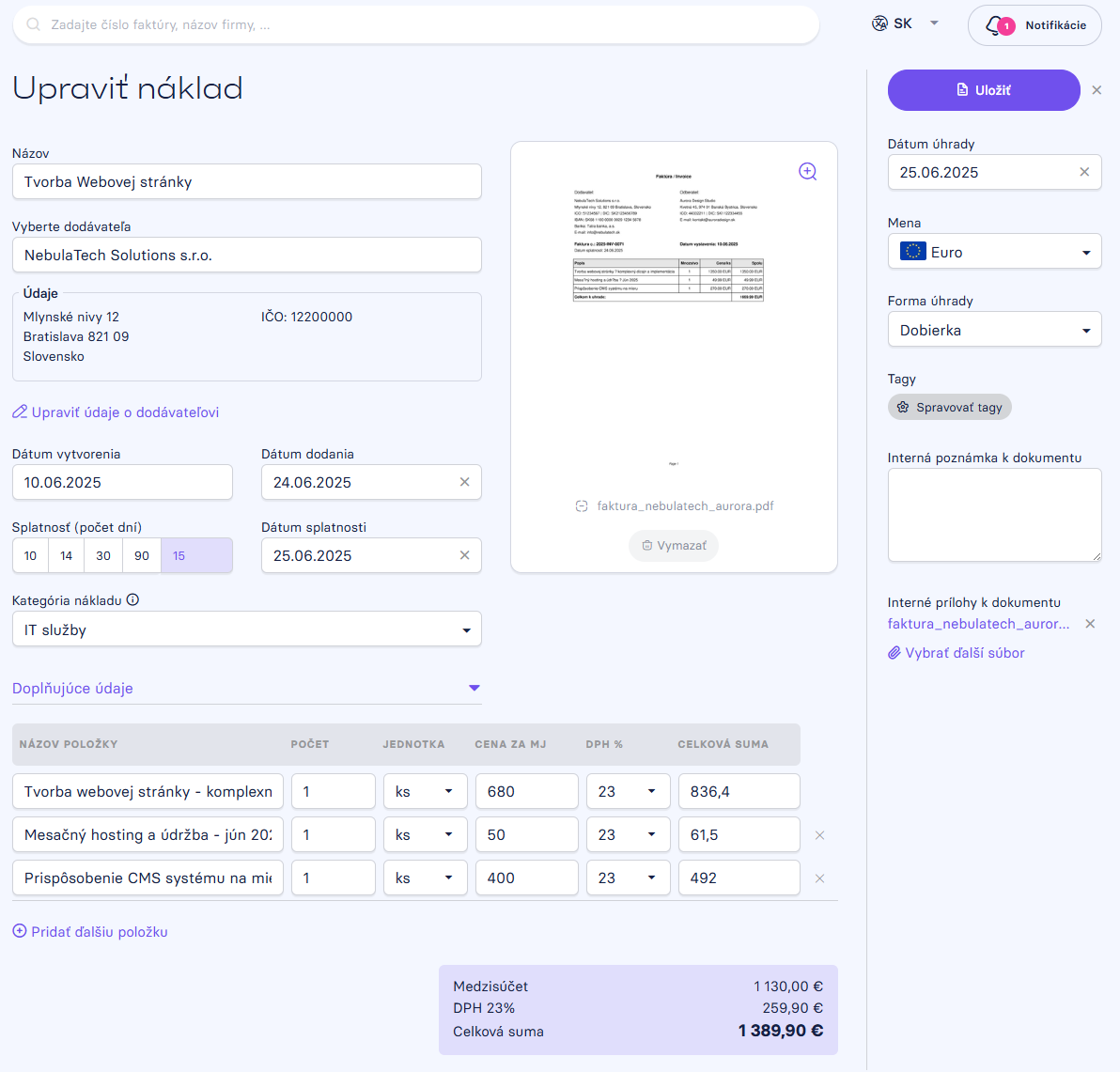Select 10 days payment term
Viewport: 1120px width, 1072px height.
tap(31, 555)
